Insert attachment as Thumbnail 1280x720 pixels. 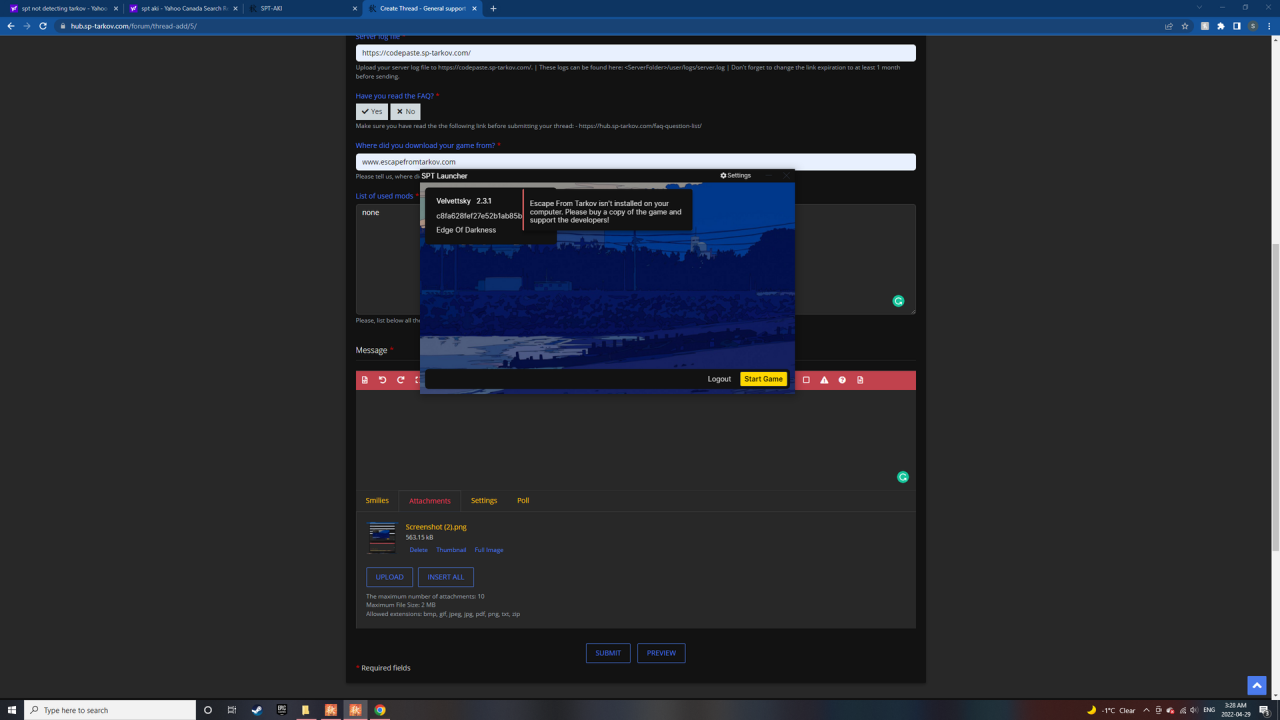click(x=451, y=550)
